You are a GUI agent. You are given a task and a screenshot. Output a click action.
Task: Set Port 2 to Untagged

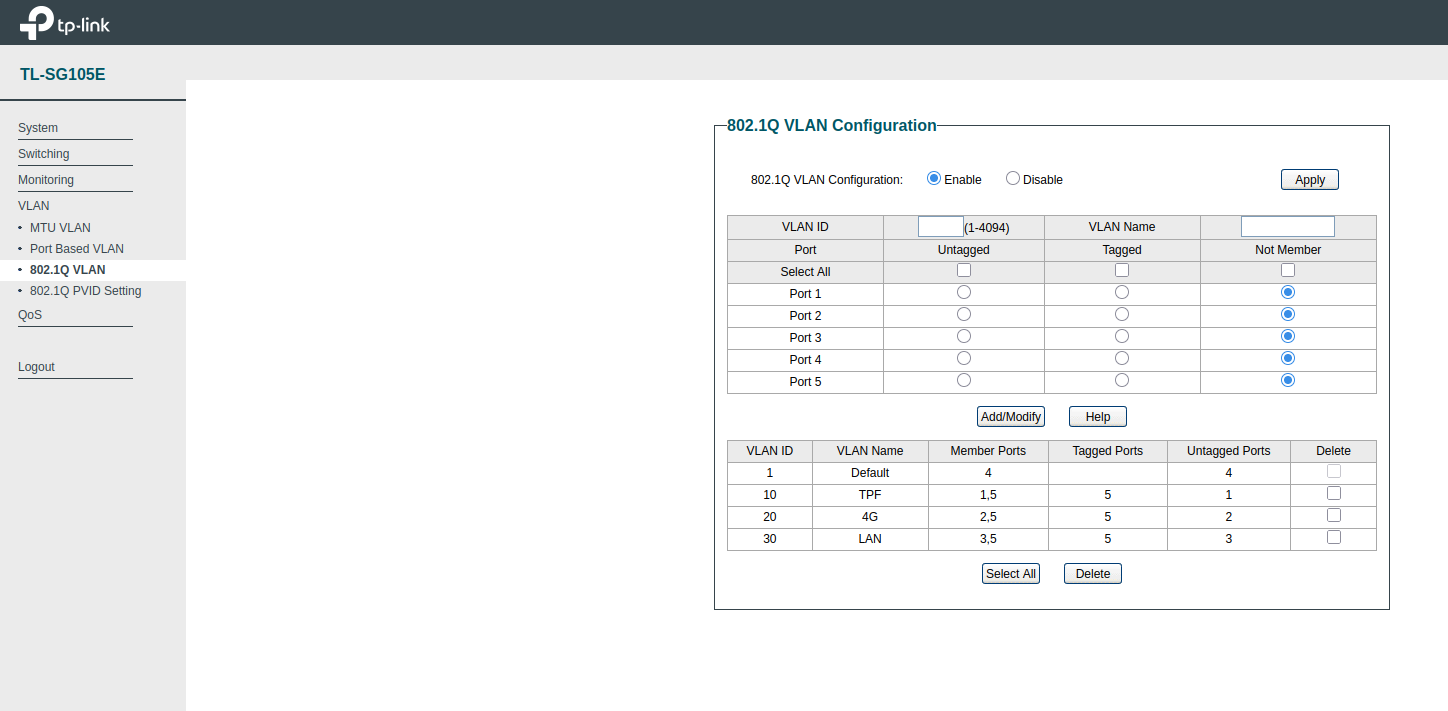click(964, 314)
